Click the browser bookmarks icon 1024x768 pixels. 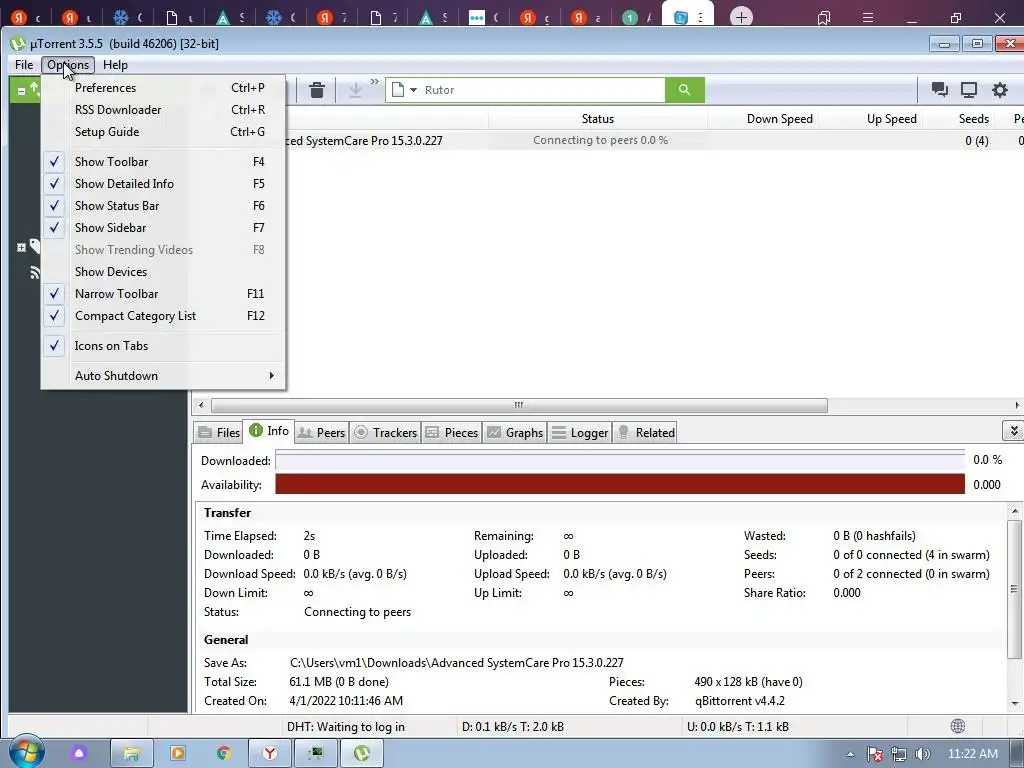(x=824, y=18)
